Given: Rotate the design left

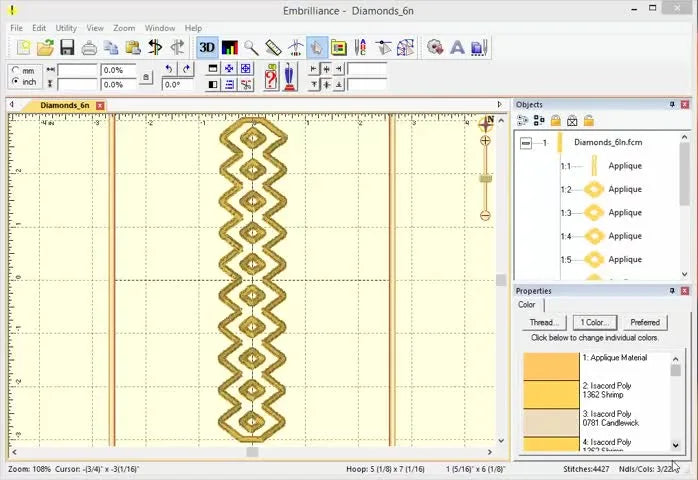Looking at the screenshot, I should 169,69.
